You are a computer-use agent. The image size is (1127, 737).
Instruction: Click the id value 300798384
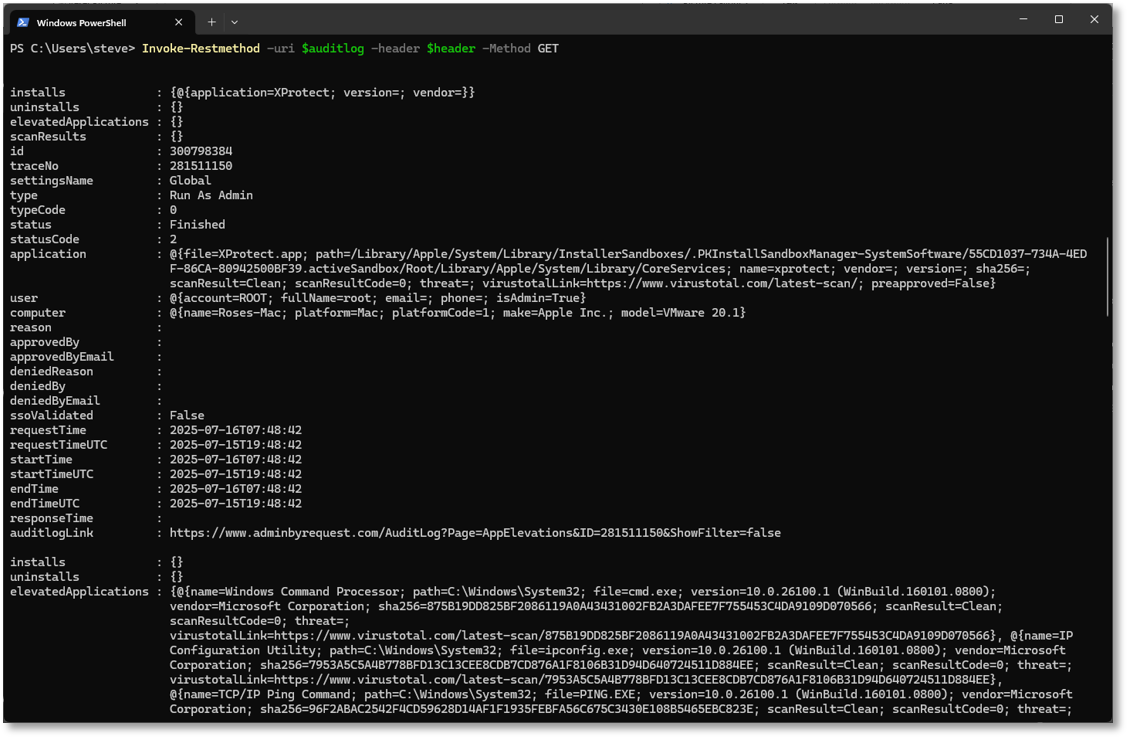coord(201,152)
